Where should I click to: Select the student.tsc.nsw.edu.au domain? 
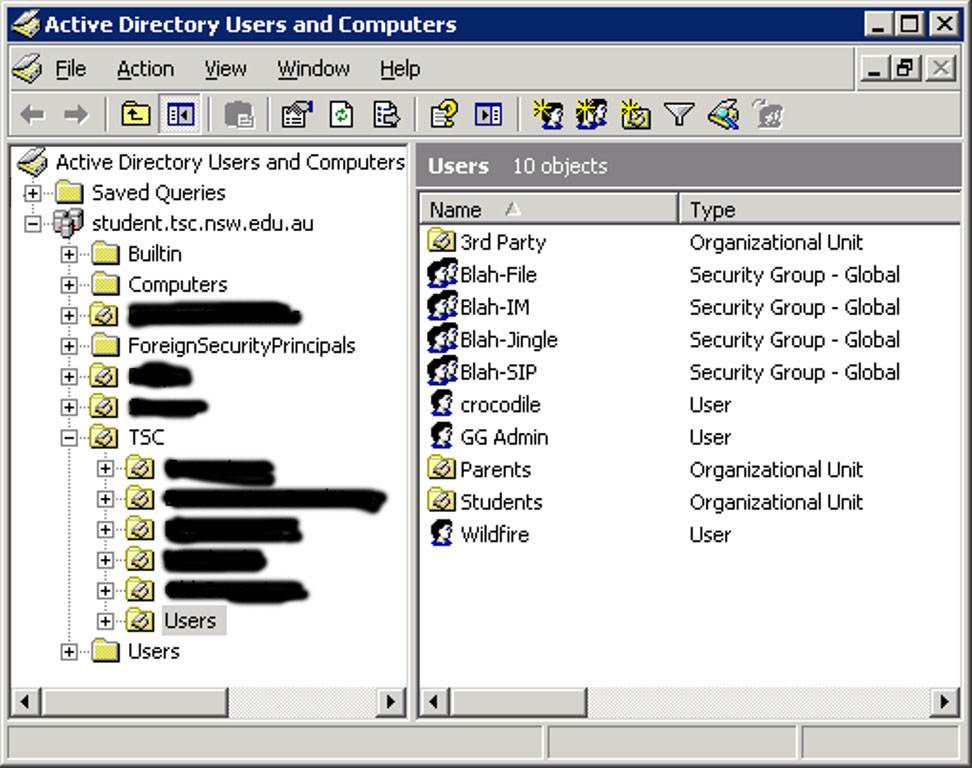click(x=203, y=224)
